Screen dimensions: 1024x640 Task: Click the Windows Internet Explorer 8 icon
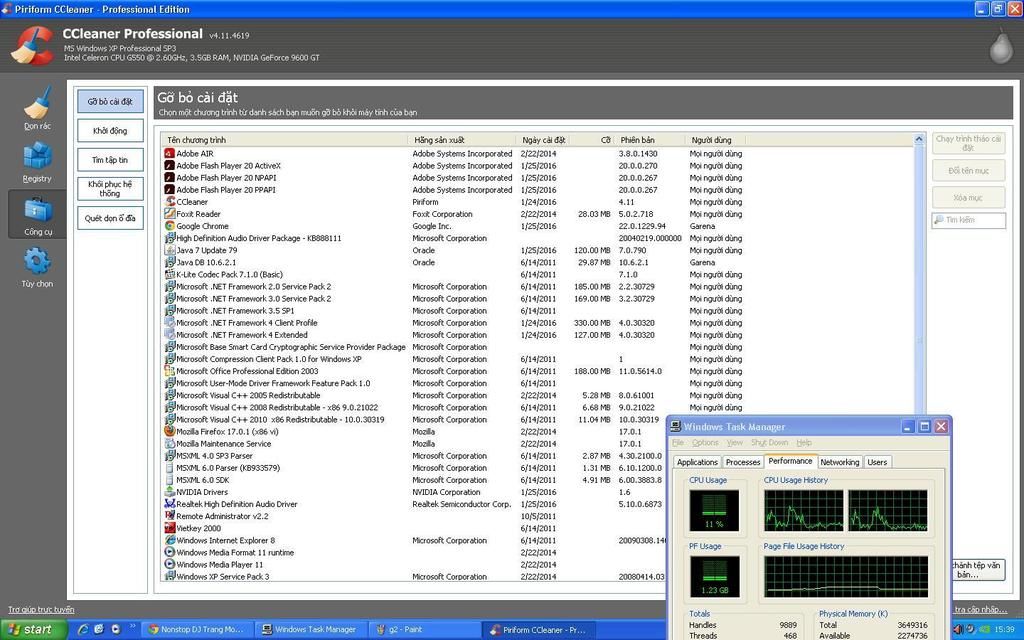(170, 540)
